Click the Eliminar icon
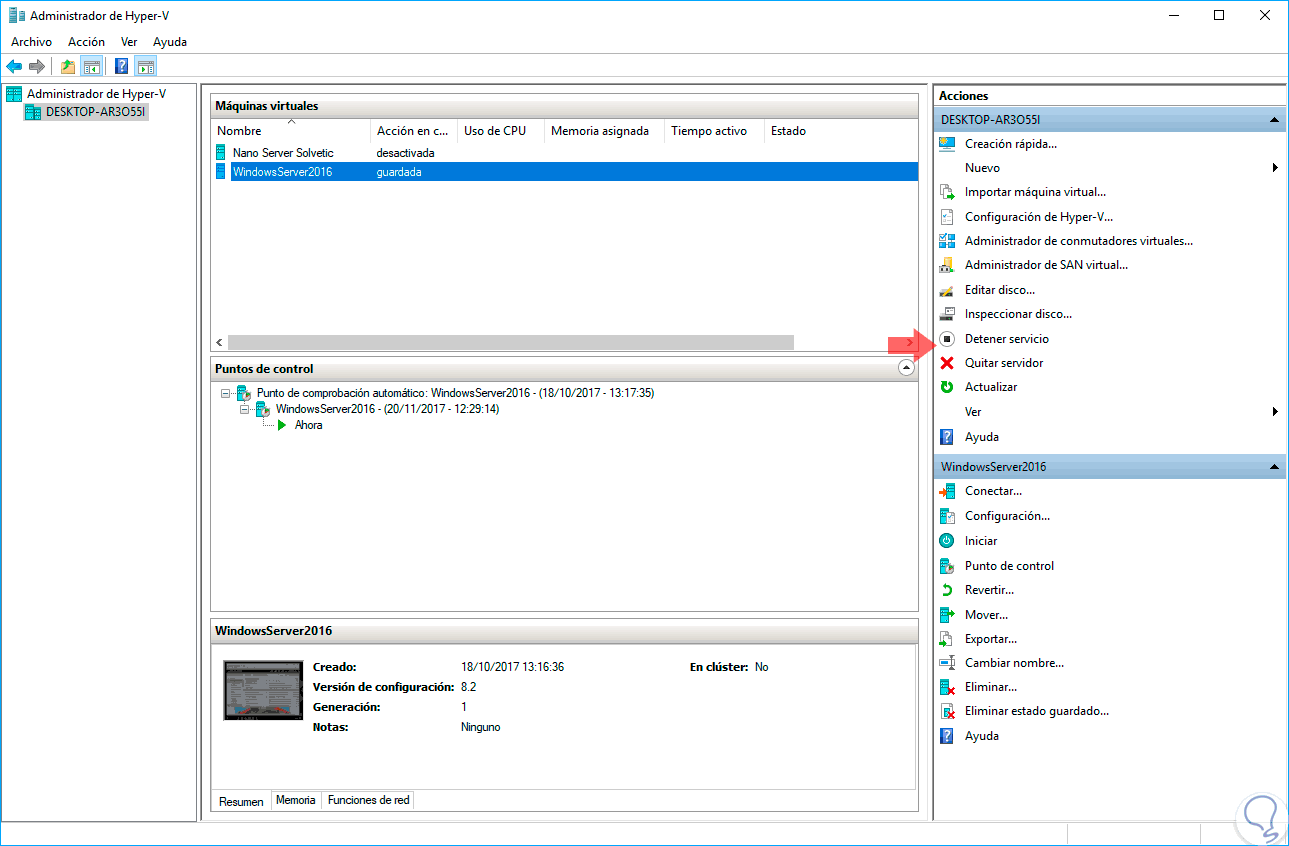 tap(947, 687)
